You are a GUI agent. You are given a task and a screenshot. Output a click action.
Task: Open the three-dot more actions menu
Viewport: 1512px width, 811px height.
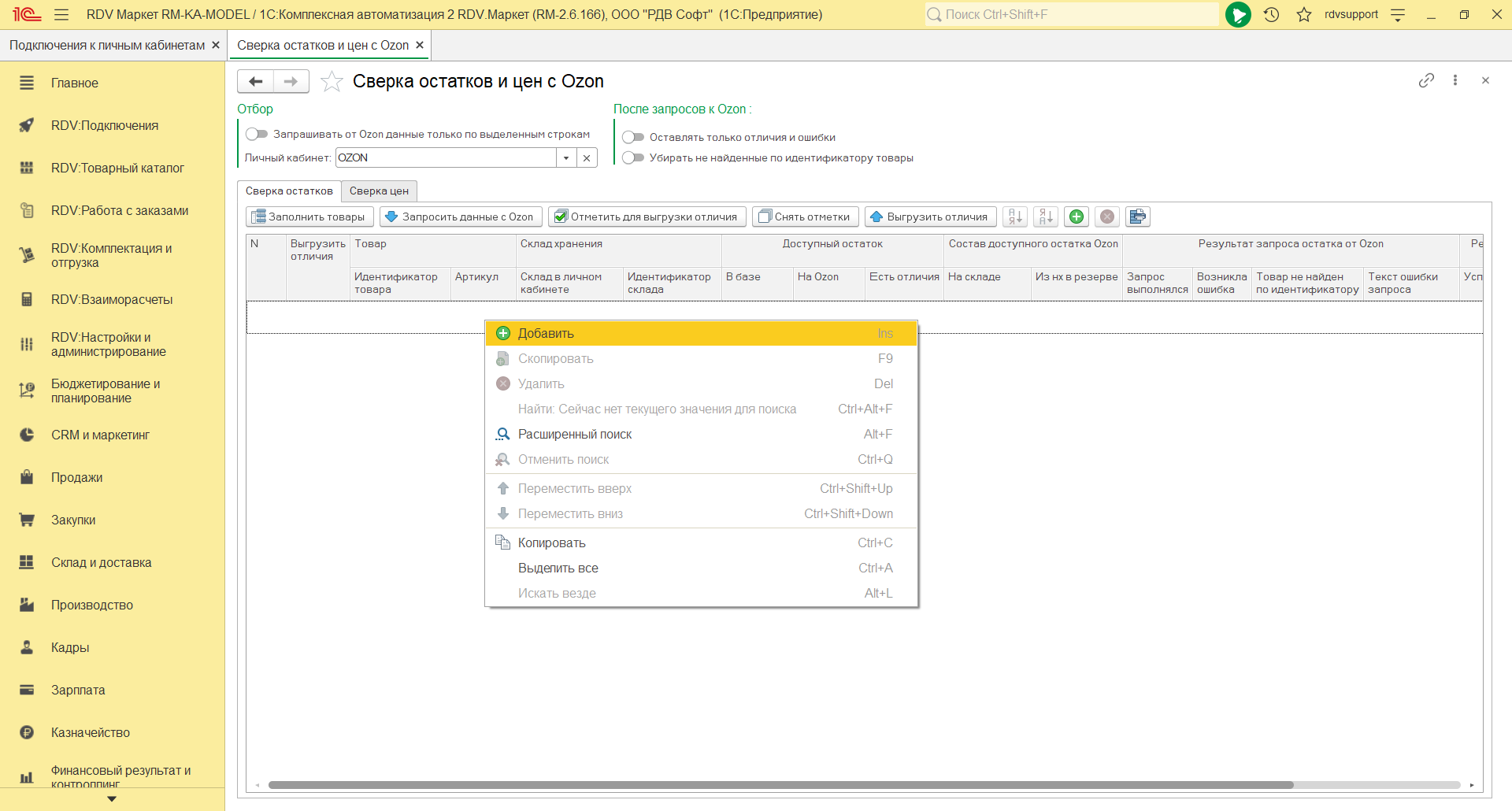1455,80
